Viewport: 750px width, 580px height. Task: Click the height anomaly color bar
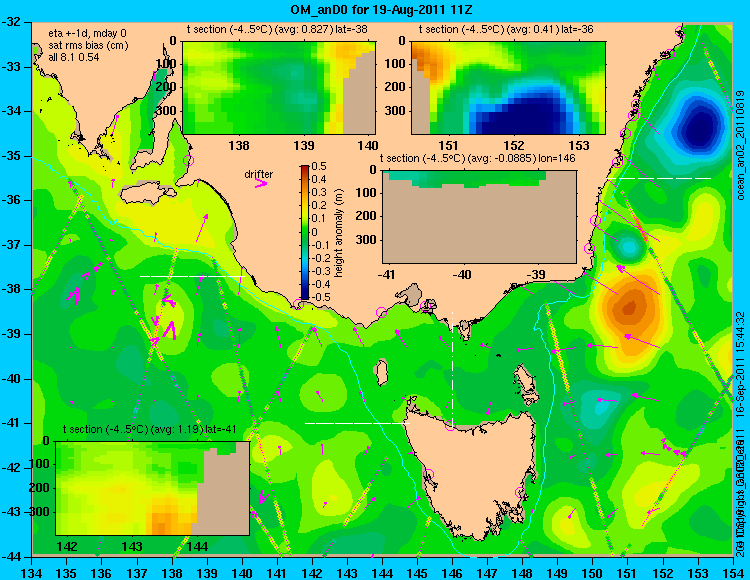point(305,232)
